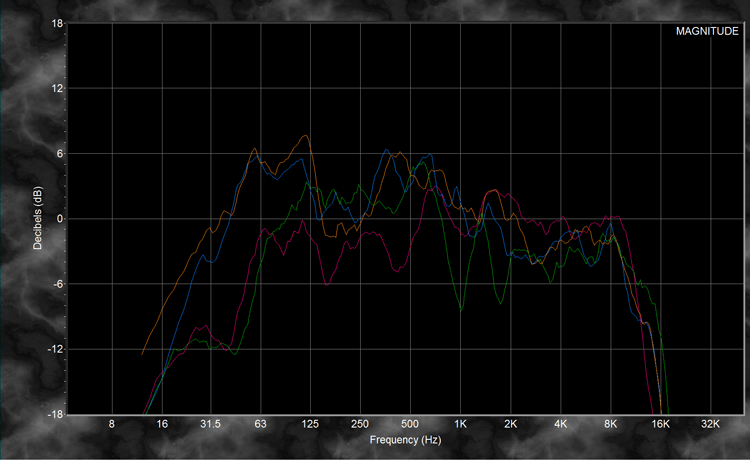750x460 pixels.
Task: Select the 250 Hz frequency label
Action: (x=360, y=424)
